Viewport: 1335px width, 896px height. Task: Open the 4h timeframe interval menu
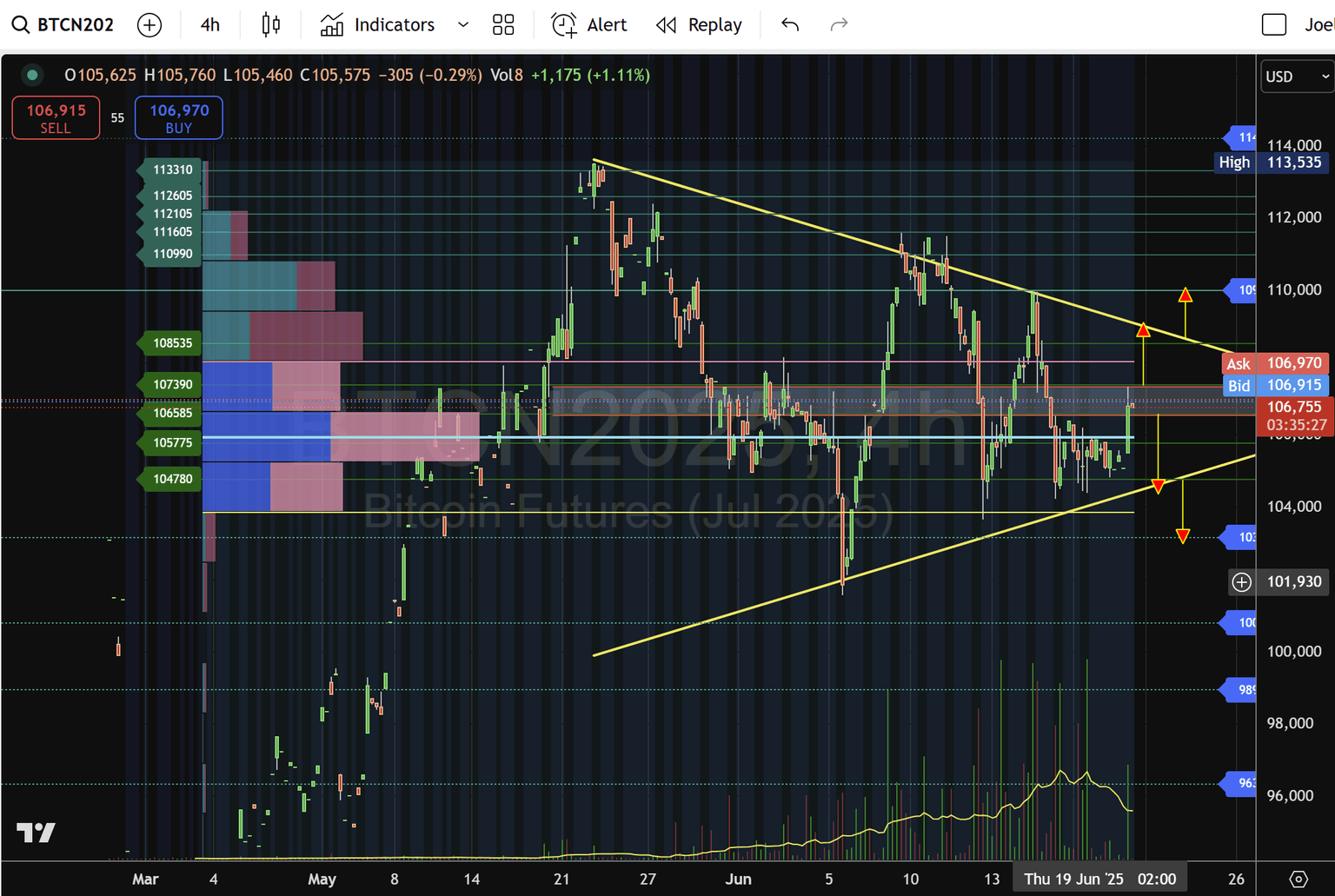tap(209, 24)
